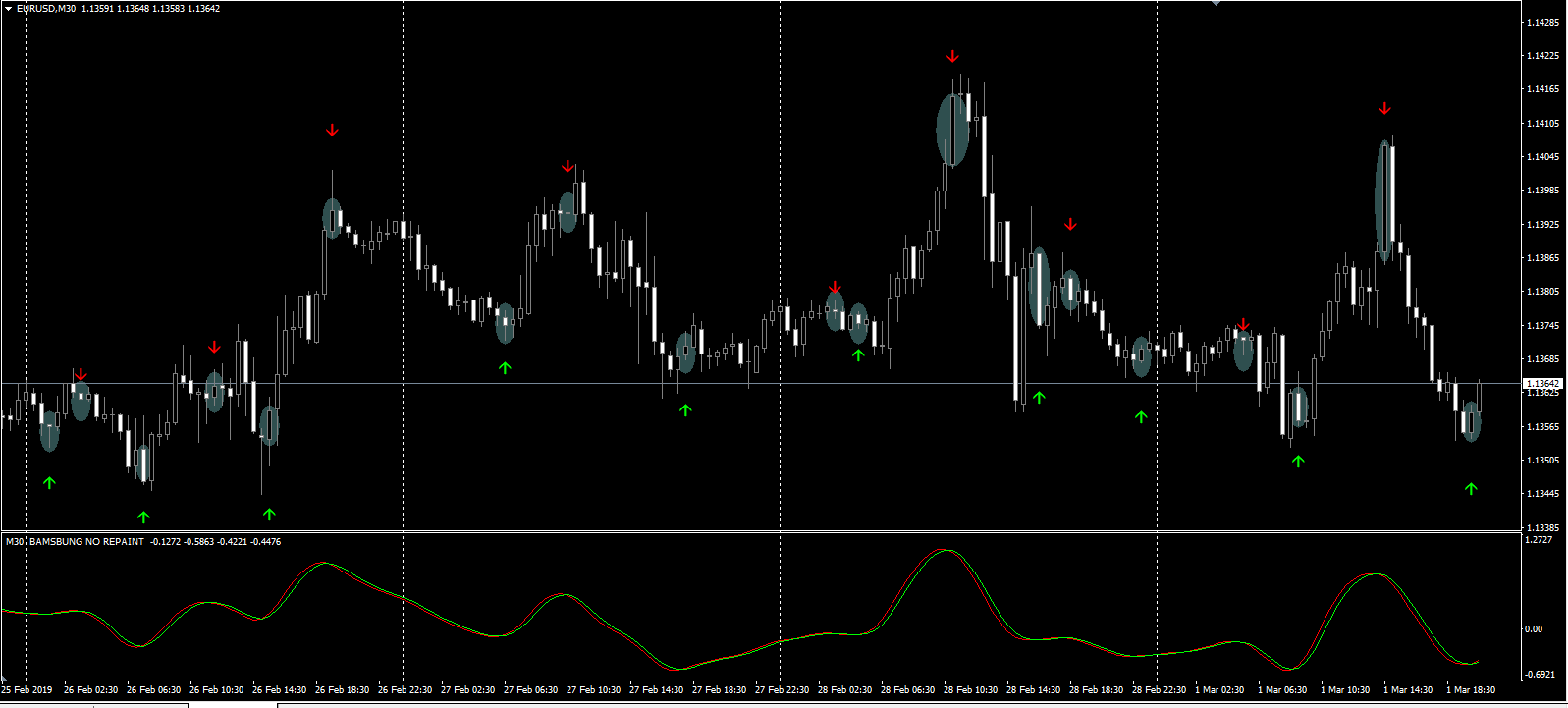Click price scale value 1.14105
1568x708 pixels.
(x=1542, y=124)
